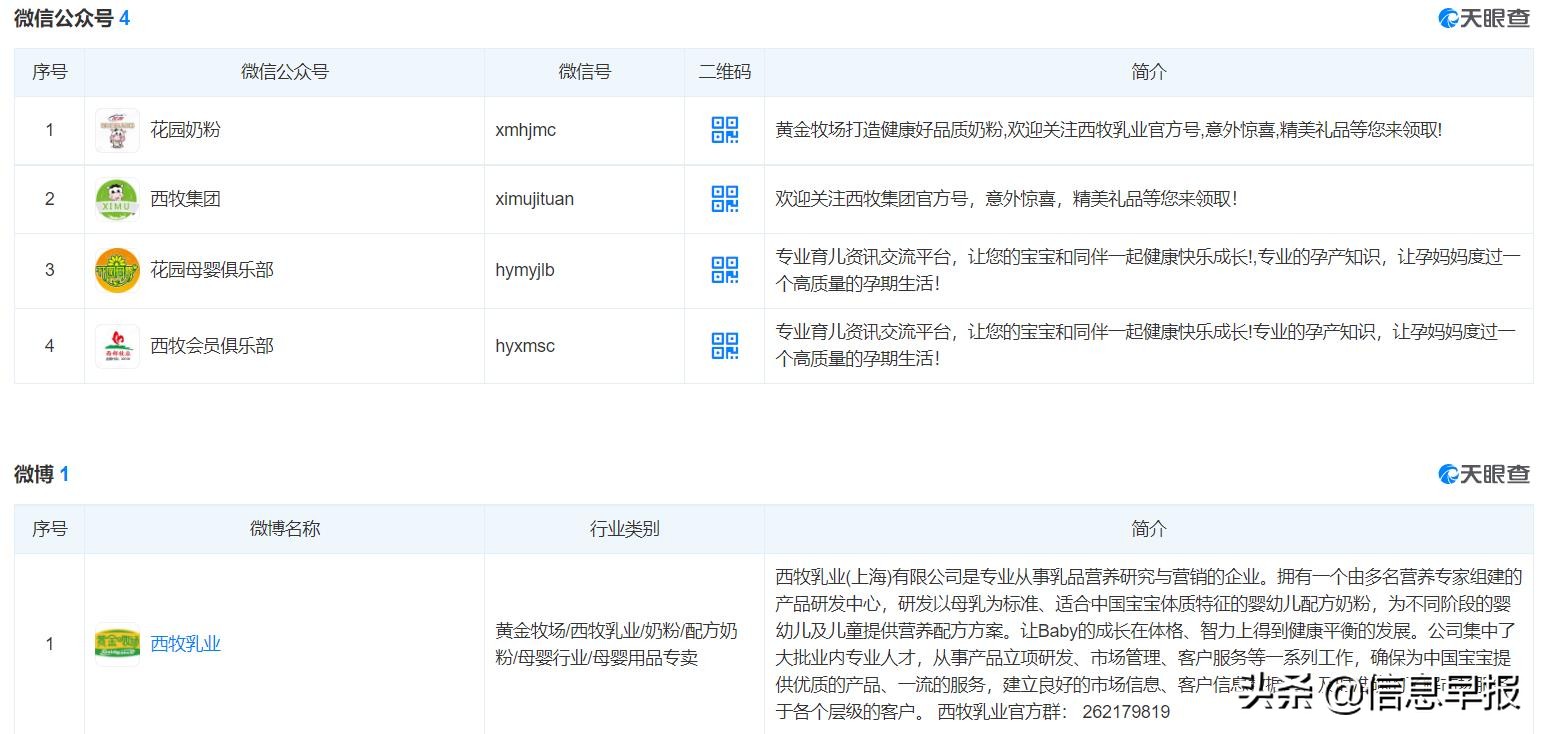This screenshot has height=734, width=1543.
Task: Click the count 4 next to 微信公众号
Action: point(124,18)
